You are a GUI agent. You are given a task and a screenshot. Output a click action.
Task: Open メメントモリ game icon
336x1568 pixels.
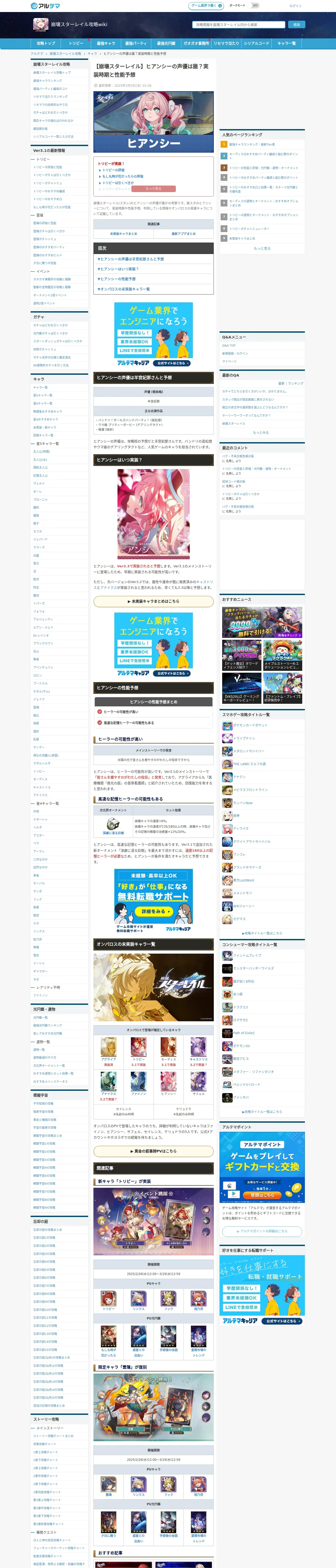(227, 893)
